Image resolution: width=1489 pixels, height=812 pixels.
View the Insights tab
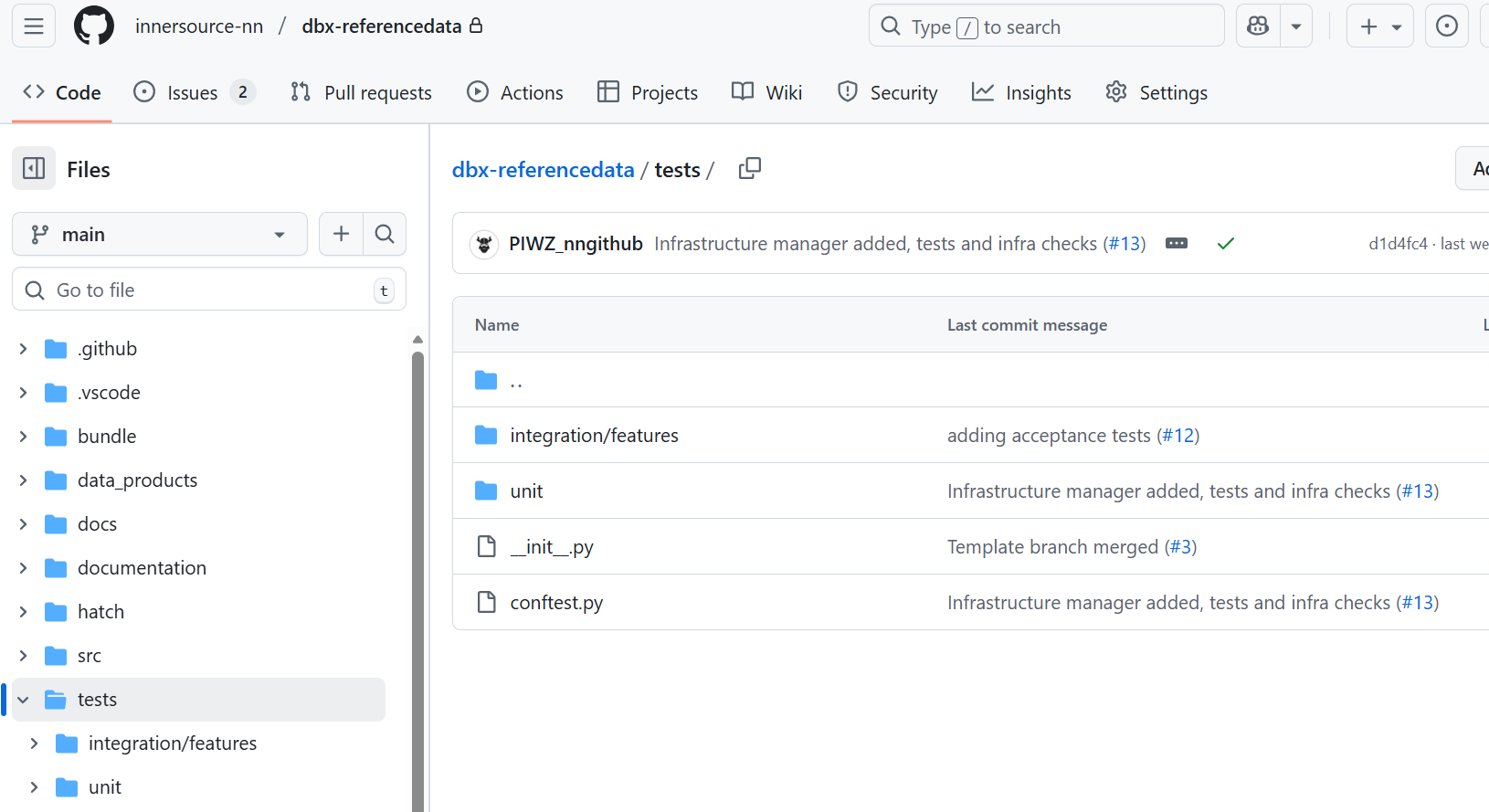click(x=1021, y=92)
